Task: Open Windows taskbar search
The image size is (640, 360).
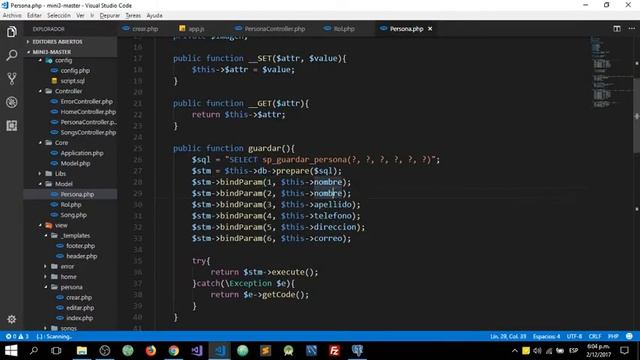Action: click(34, 351)
